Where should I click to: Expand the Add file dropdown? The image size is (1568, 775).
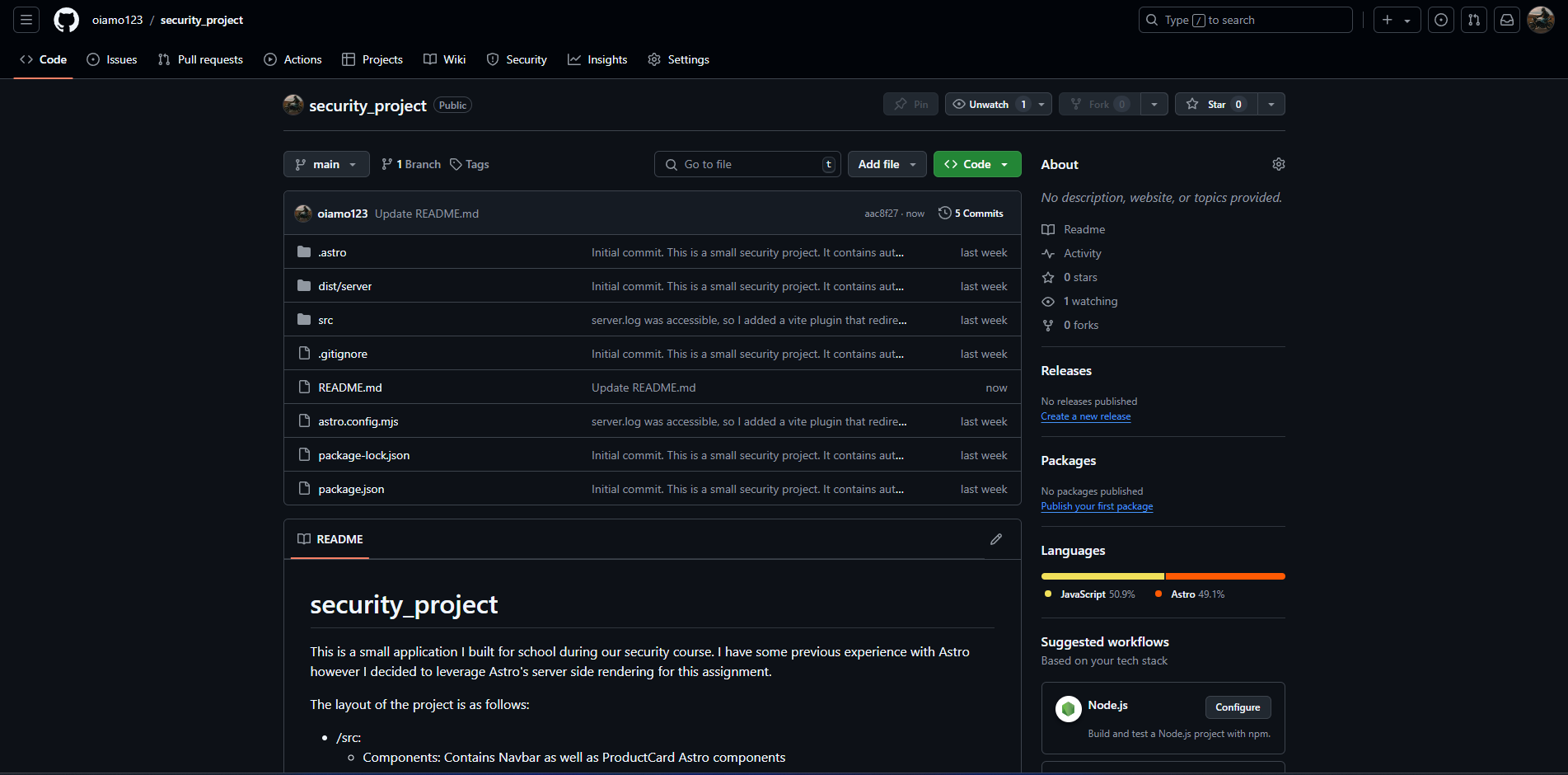[887, 164]
